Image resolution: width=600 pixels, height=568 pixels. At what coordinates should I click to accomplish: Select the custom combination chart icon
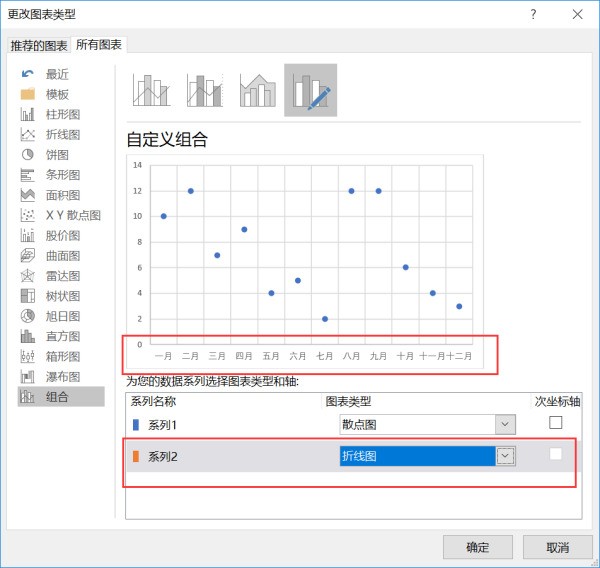point(310,90)
